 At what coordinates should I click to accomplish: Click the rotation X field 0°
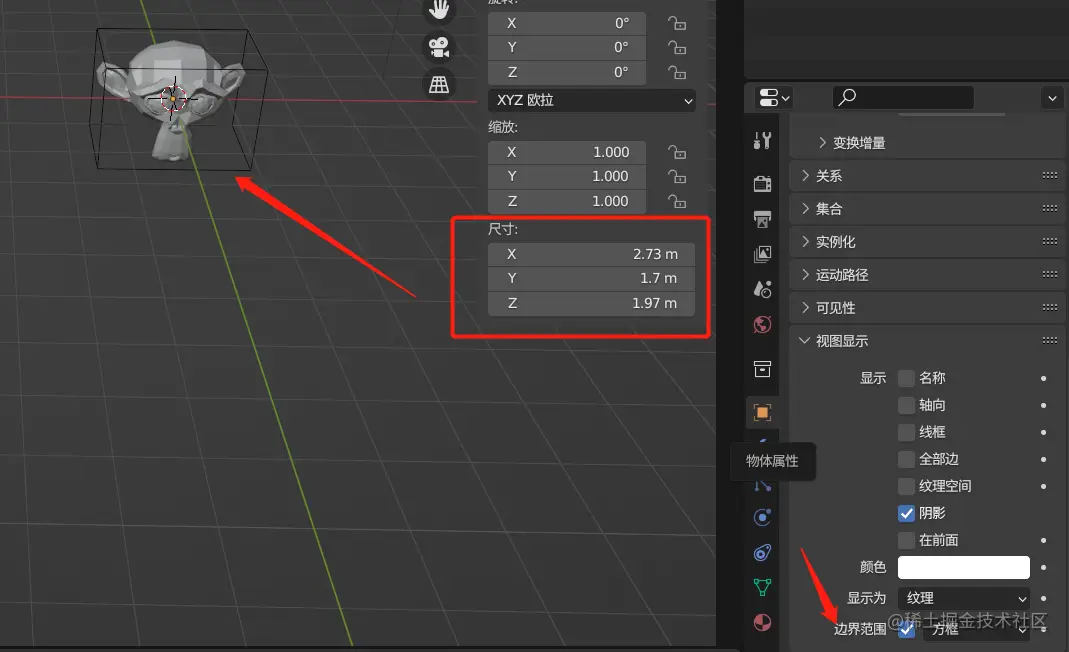coord(567,23)
